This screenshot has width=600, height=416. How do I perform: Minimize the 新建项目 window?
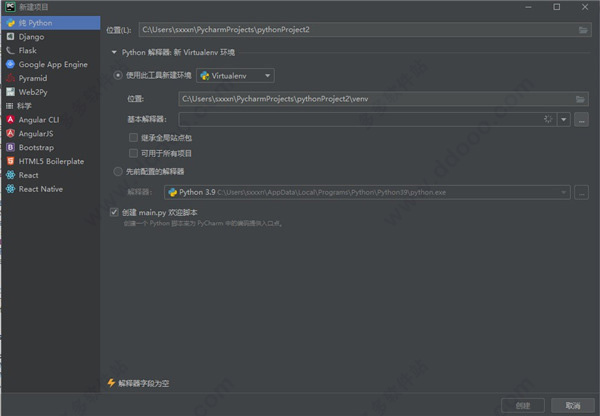point(528,7)
